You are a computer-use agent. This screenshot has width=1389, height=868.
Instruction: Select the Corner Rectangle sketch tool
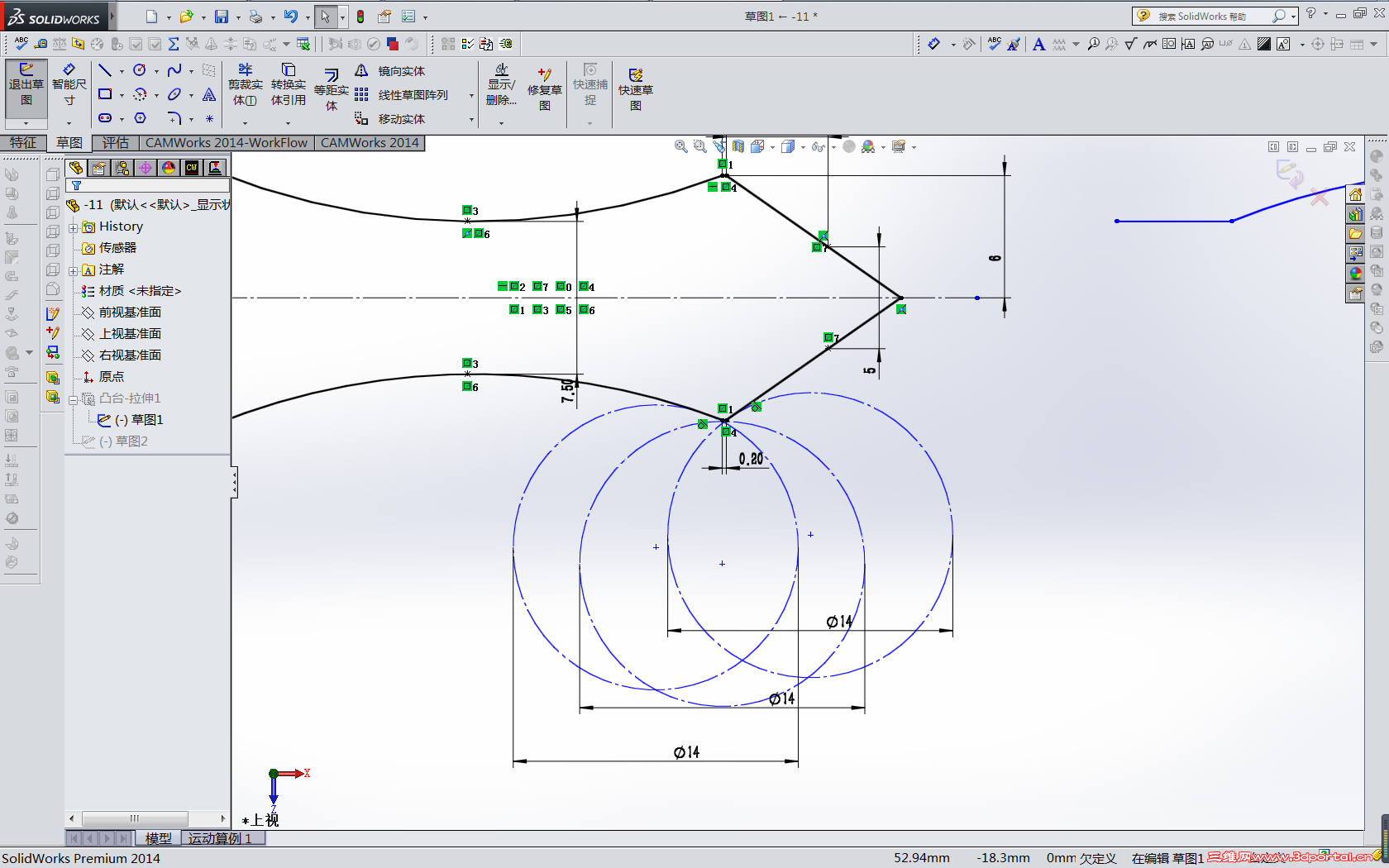(105, 94)
